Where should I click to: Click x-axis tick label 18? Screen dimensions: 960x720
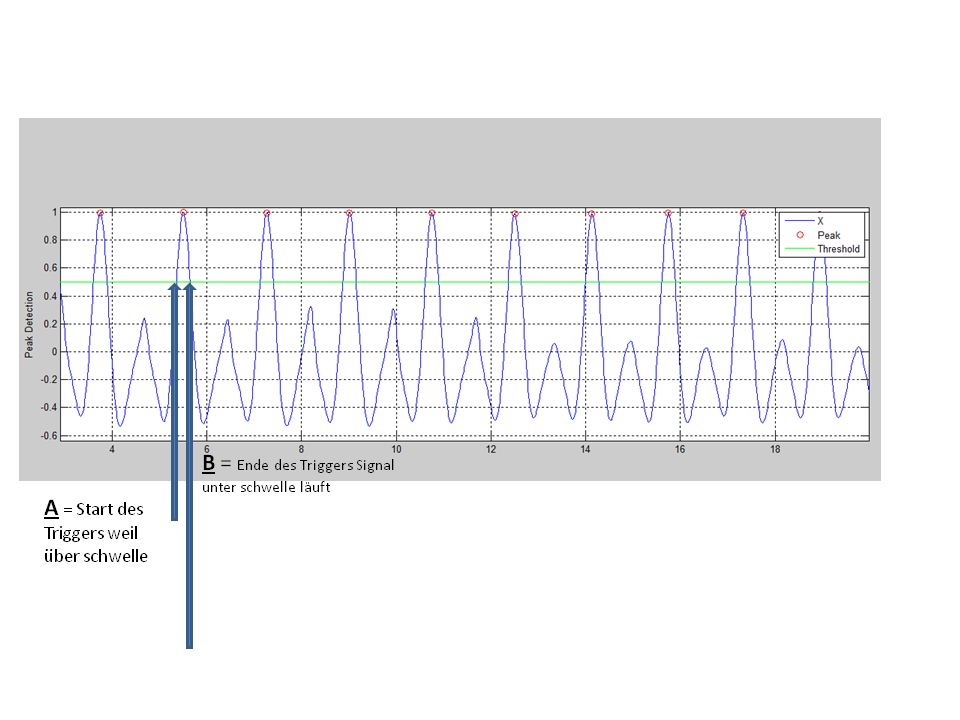[775, 450]
